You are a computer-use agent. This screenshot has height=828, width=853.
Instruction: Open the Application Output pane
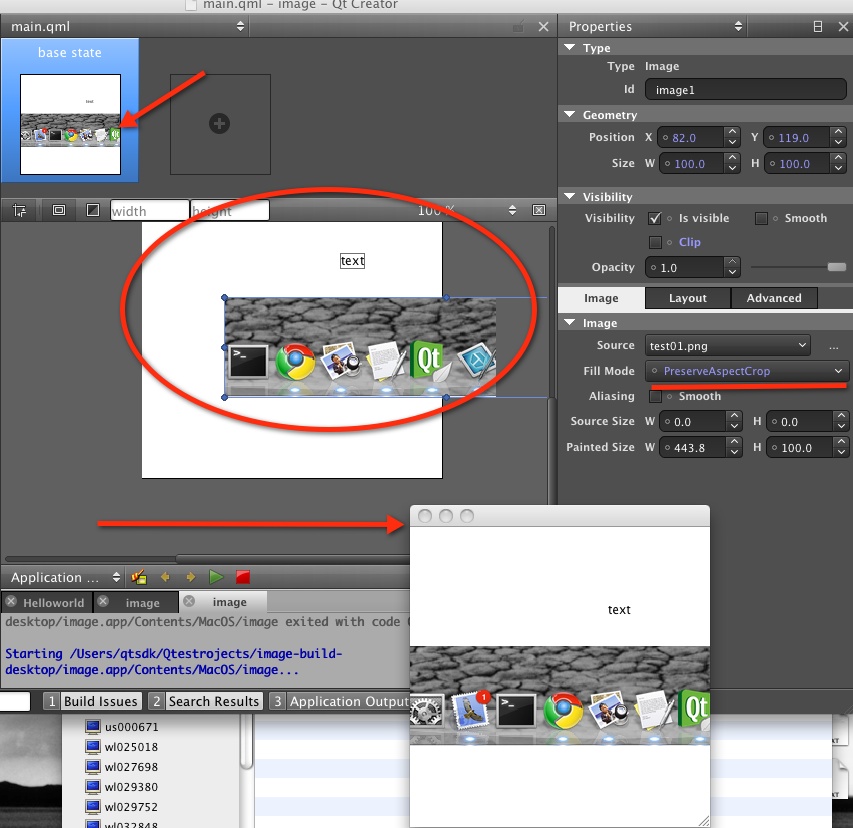tap(340, 701)
